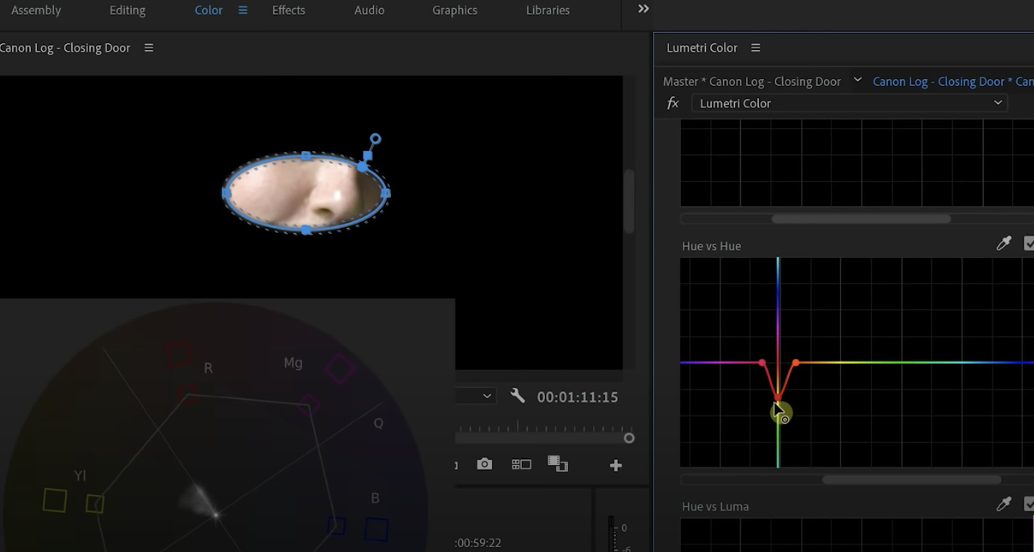Image resolution: width=1034 pixels, height=552 pixels.
Task: Toggle the Comparison View icon
Action: [521, 464]
